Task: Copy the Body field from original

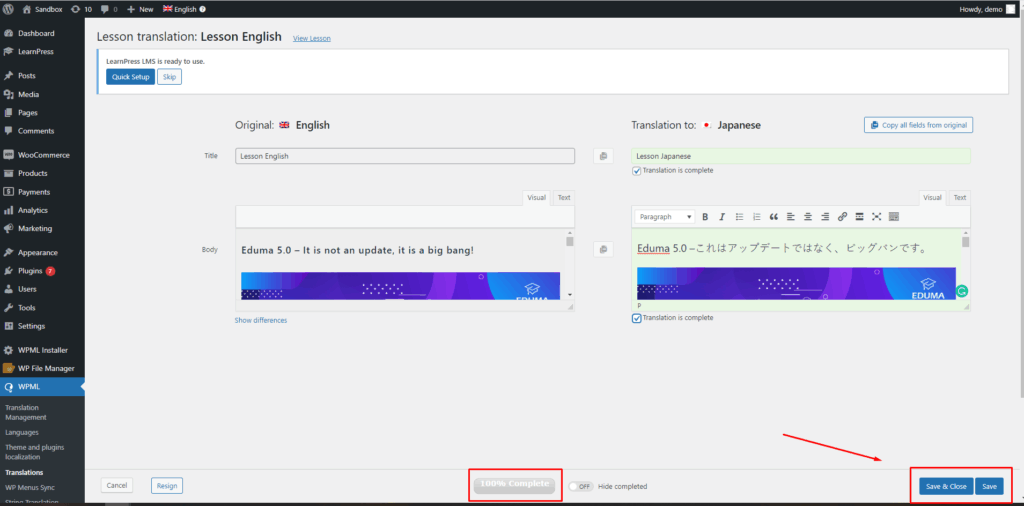Action: point(603,249)
